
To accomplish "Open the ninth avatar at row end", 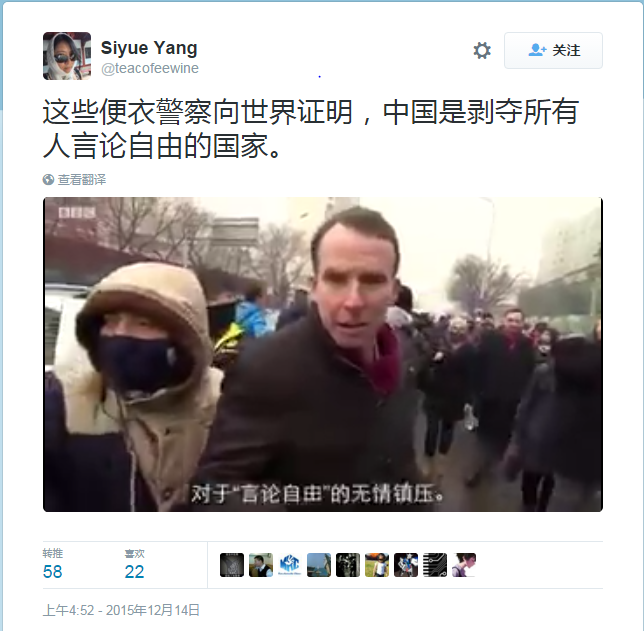I will [x=464, y=565].
